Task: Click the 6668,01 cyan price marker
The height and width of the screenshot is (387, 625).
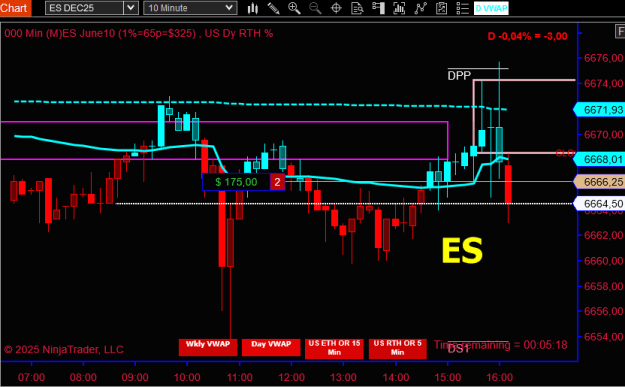Action: [x=599, y=159]
